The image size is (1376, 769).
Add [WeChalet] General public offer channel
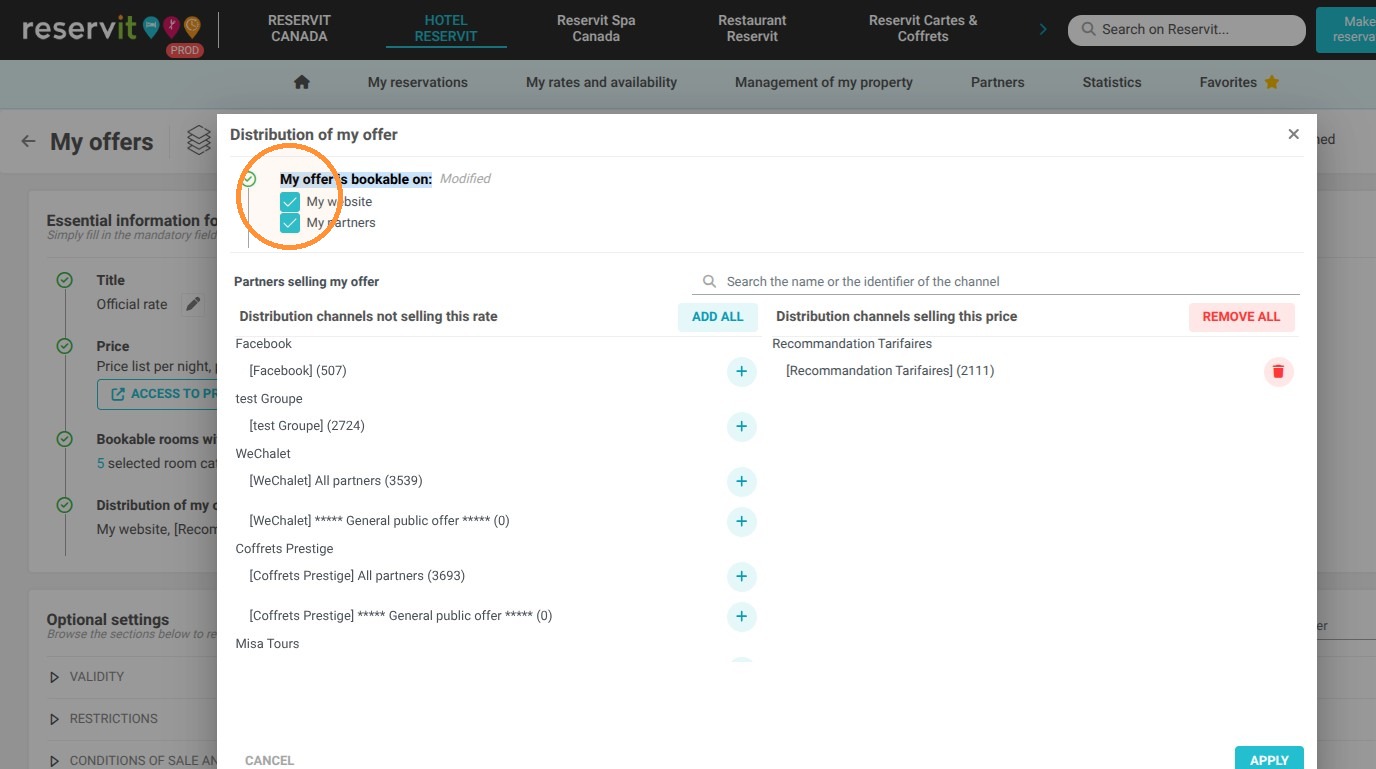tap(741, 521)
